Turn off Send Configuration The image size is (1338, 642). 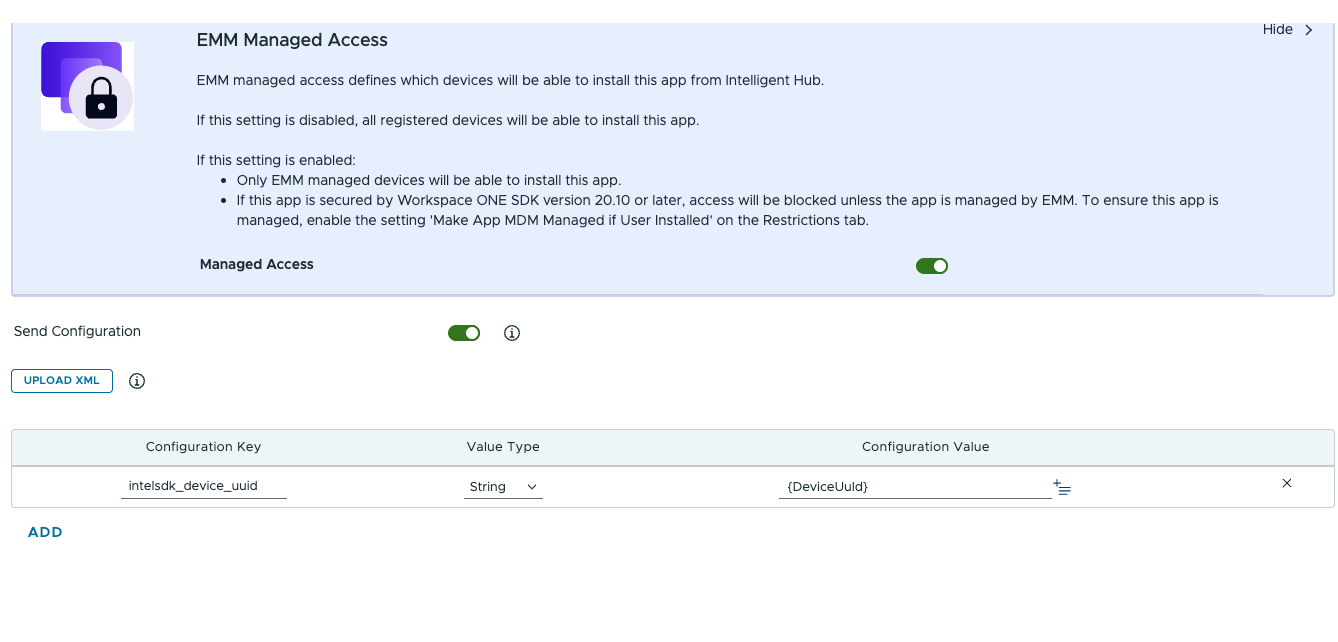[464, 332]
